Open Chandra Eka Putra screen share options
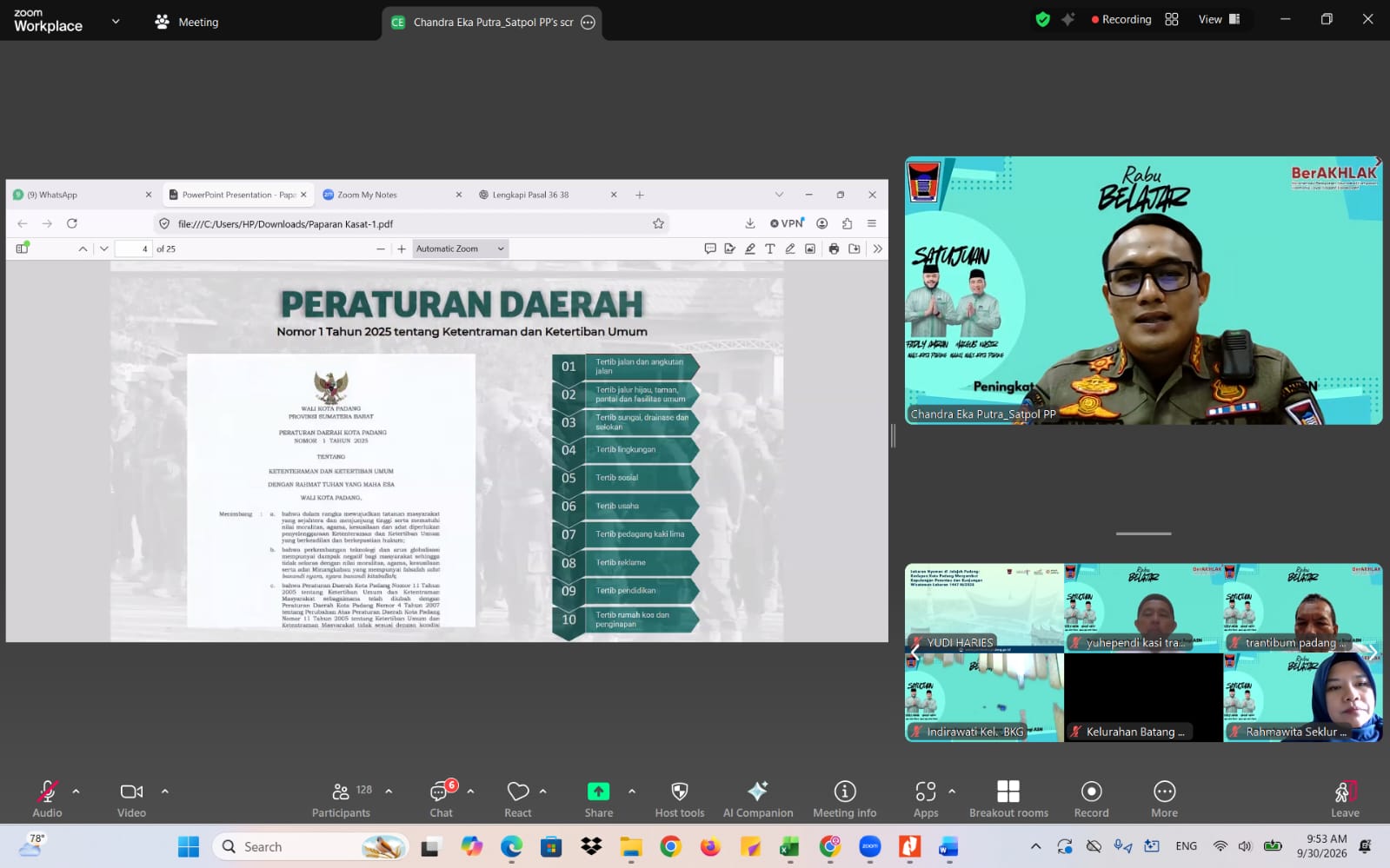Screen dimensions: 1390x868 click(588, 23)
